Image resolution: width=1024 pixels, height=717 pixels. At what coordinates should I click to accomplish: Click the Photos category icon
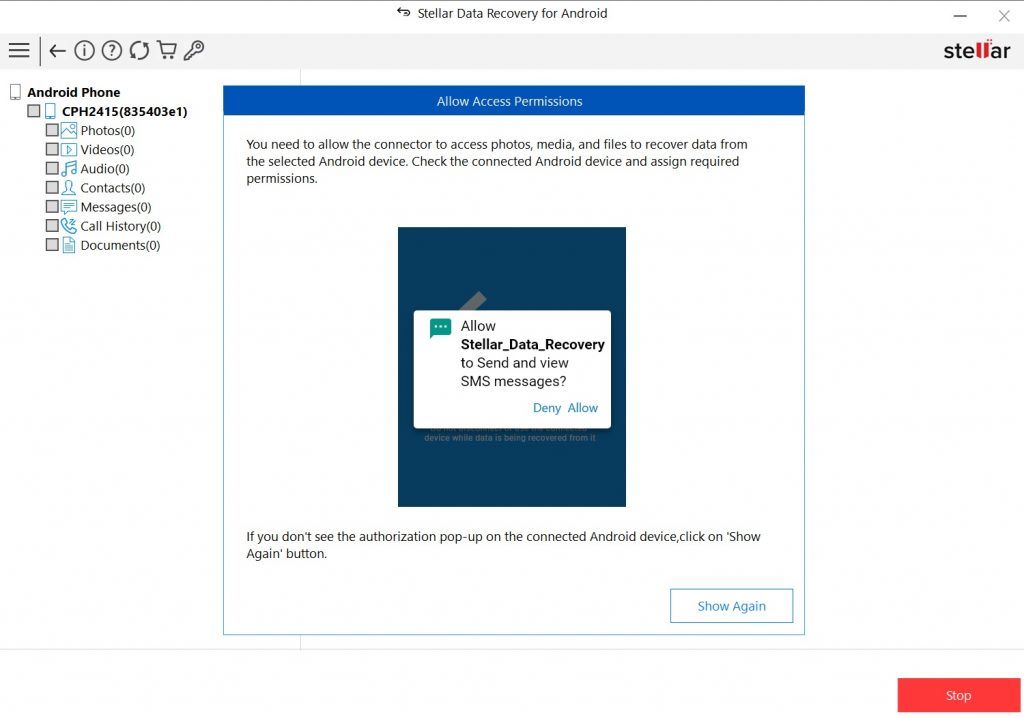[x=69, y=130]
